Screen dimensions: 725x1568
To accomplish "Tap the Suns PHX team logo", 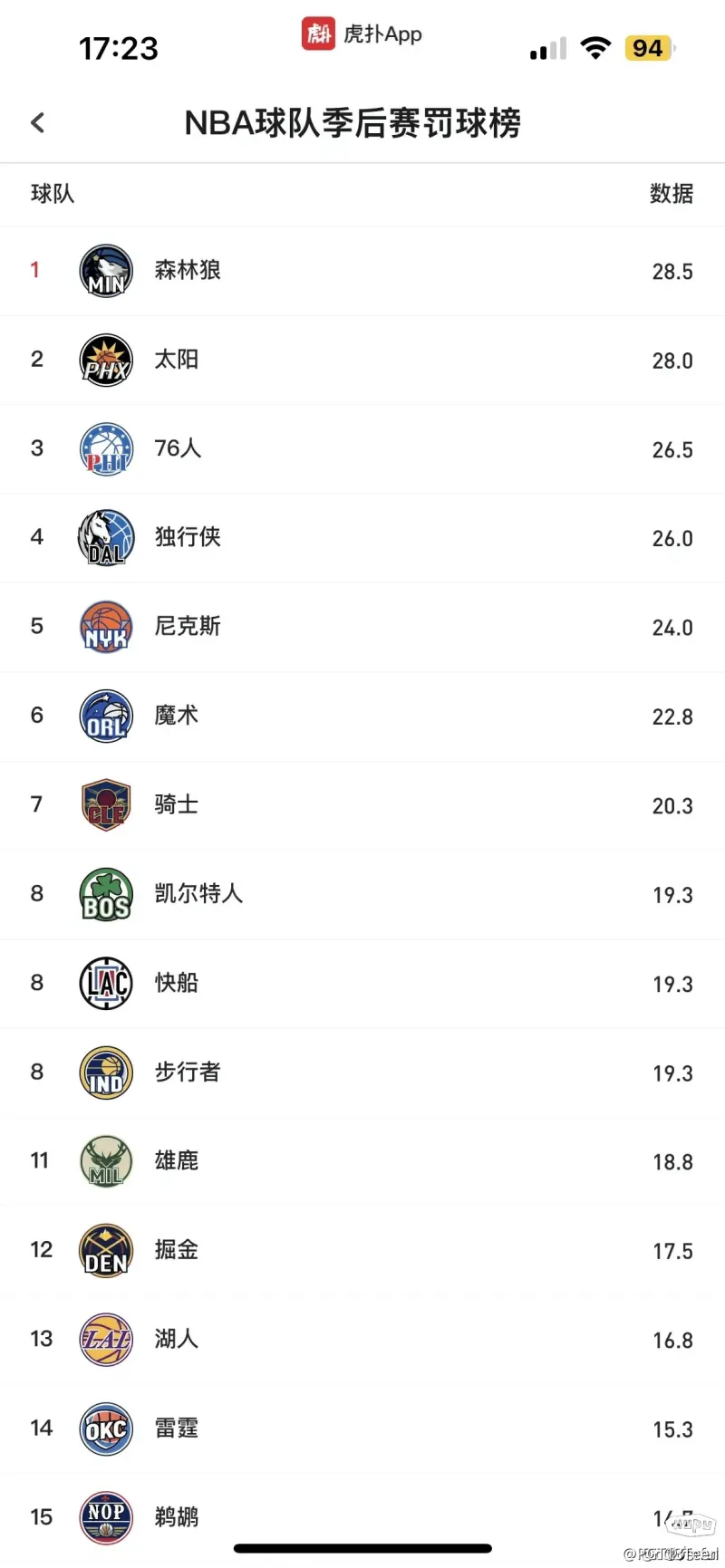I will point(106,360).
